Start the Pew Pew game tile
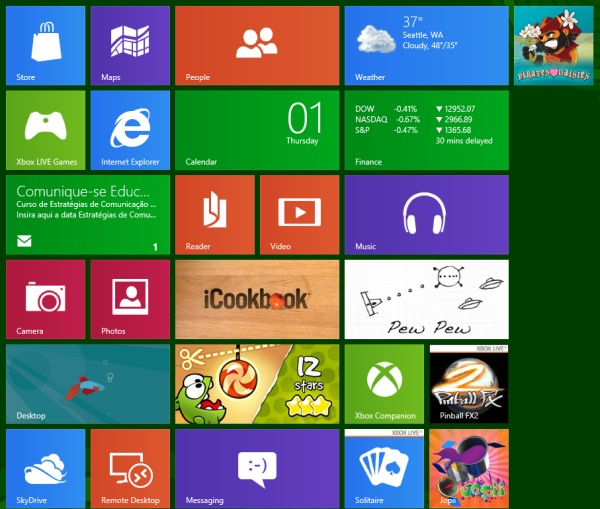600x509 pixels. [x=427, y=299]
